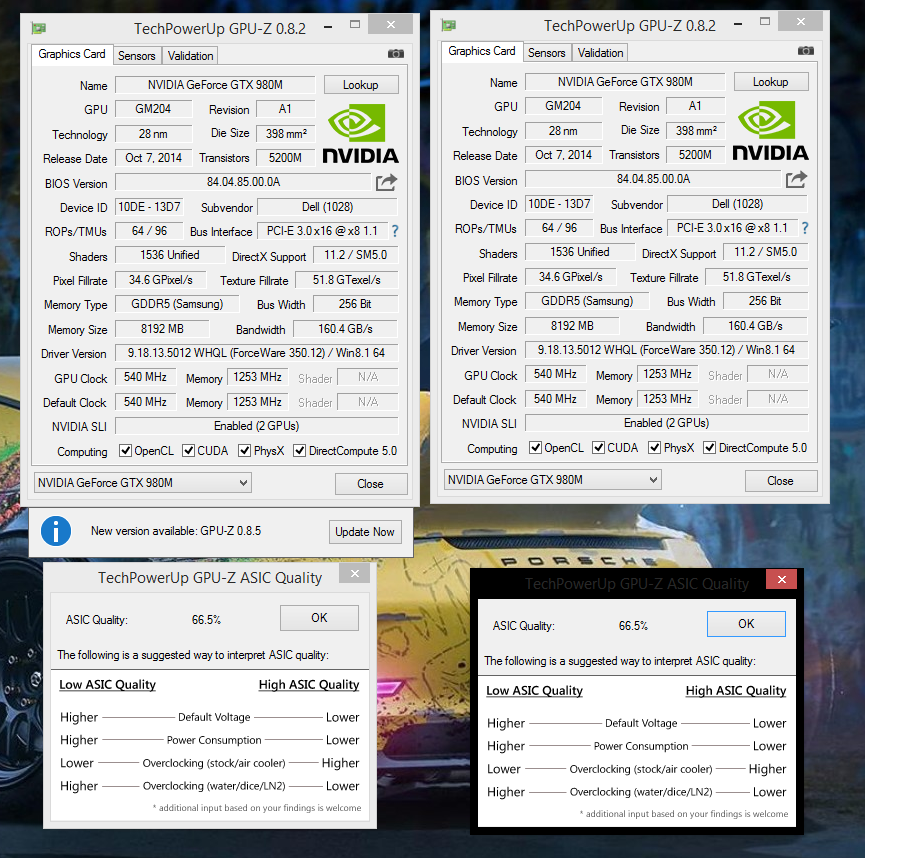Image resolution: width=901 pixels, height=858 pixels.
Task: Open Validation tab in left window
Action: [x=190, y=56]
